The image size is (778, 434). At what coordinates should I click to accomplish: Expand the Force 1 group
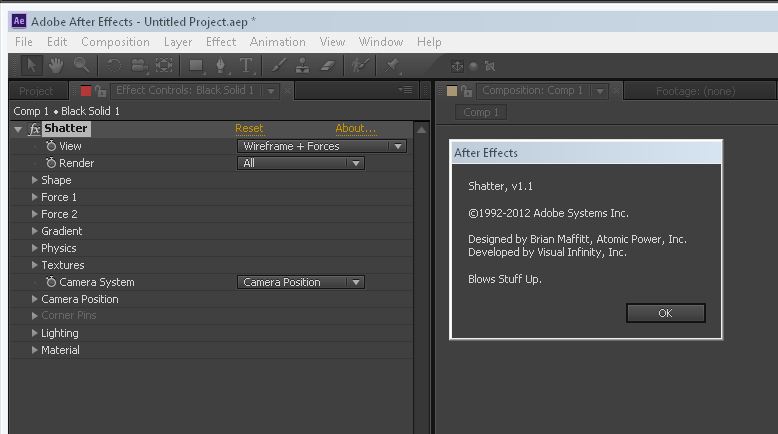pos(34,197)
